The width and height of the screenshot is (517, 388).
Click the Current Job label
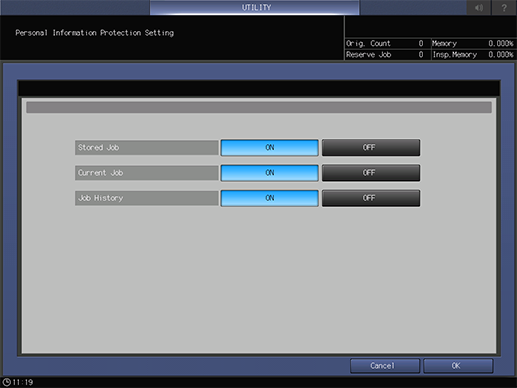coord(147,173)
